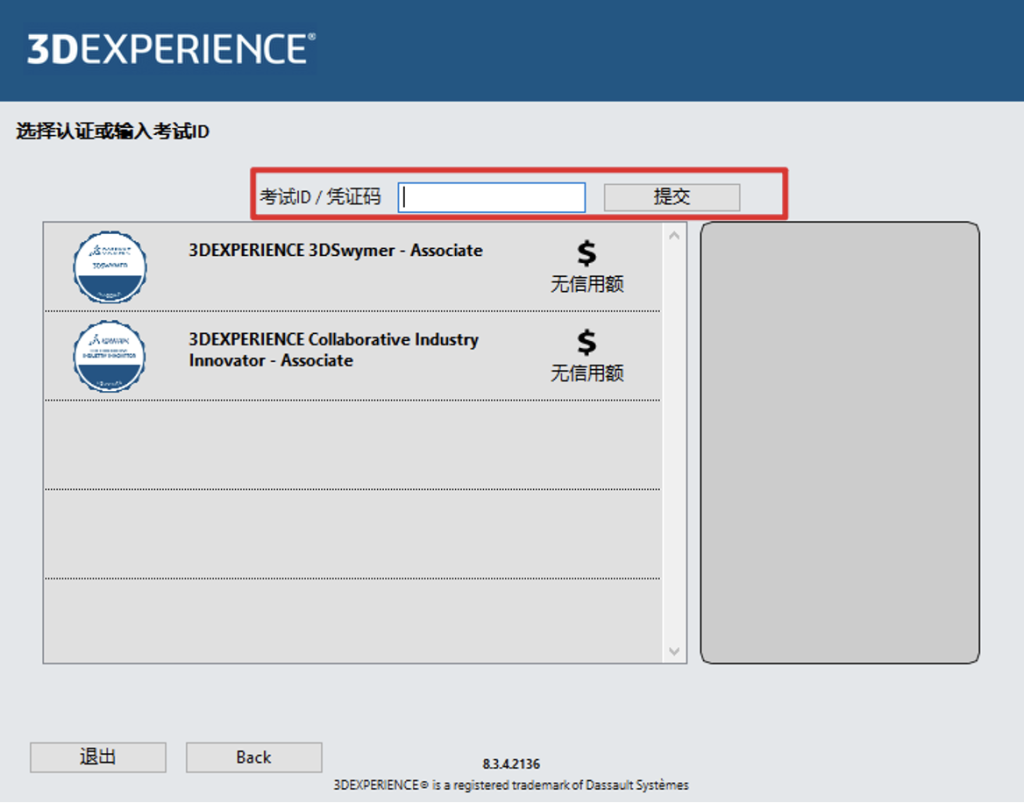Click the 3DSwymer certification badge icon
Image resolution: width=1024 pixels, height=803 pixels.
point(110,267)
